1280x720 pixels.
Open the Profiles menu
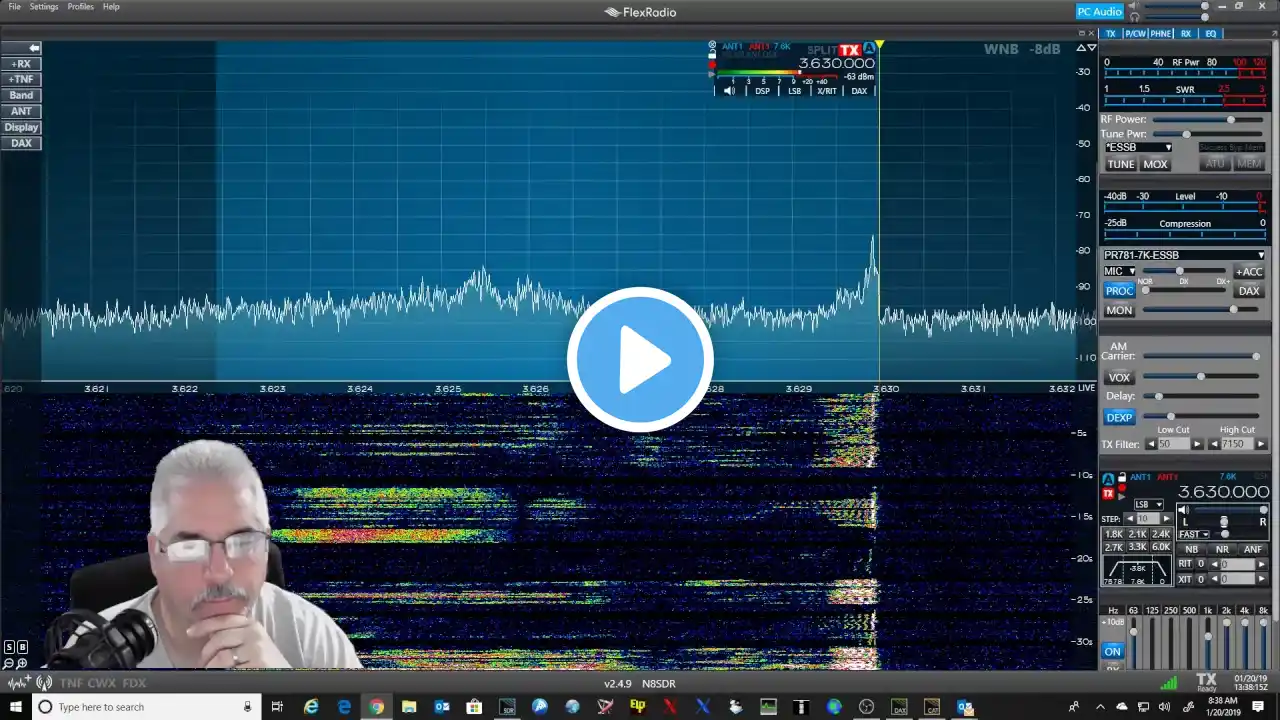(80, 7)
